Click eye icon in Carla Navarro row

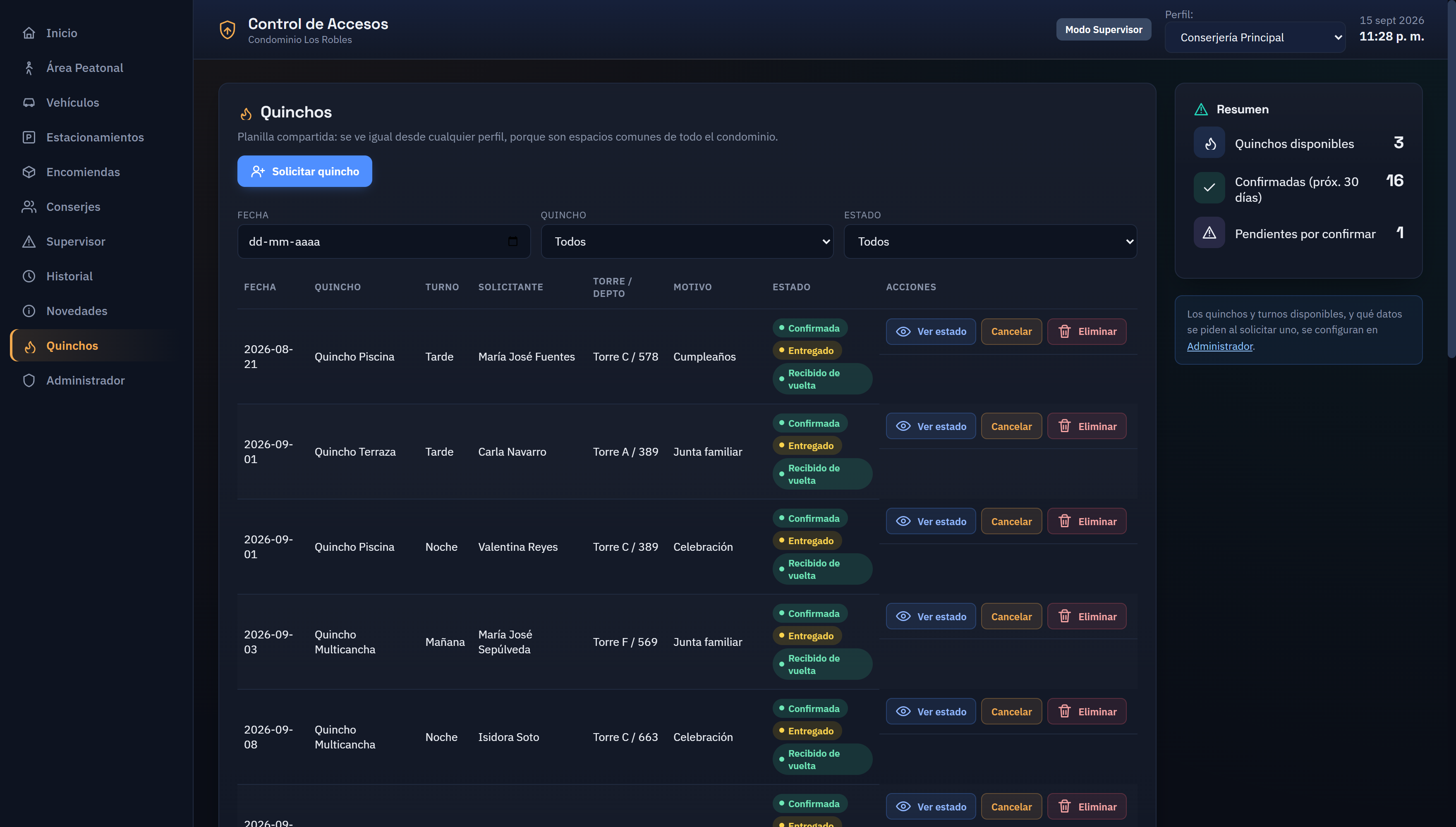pyautogui.click(x=903, y=426)
